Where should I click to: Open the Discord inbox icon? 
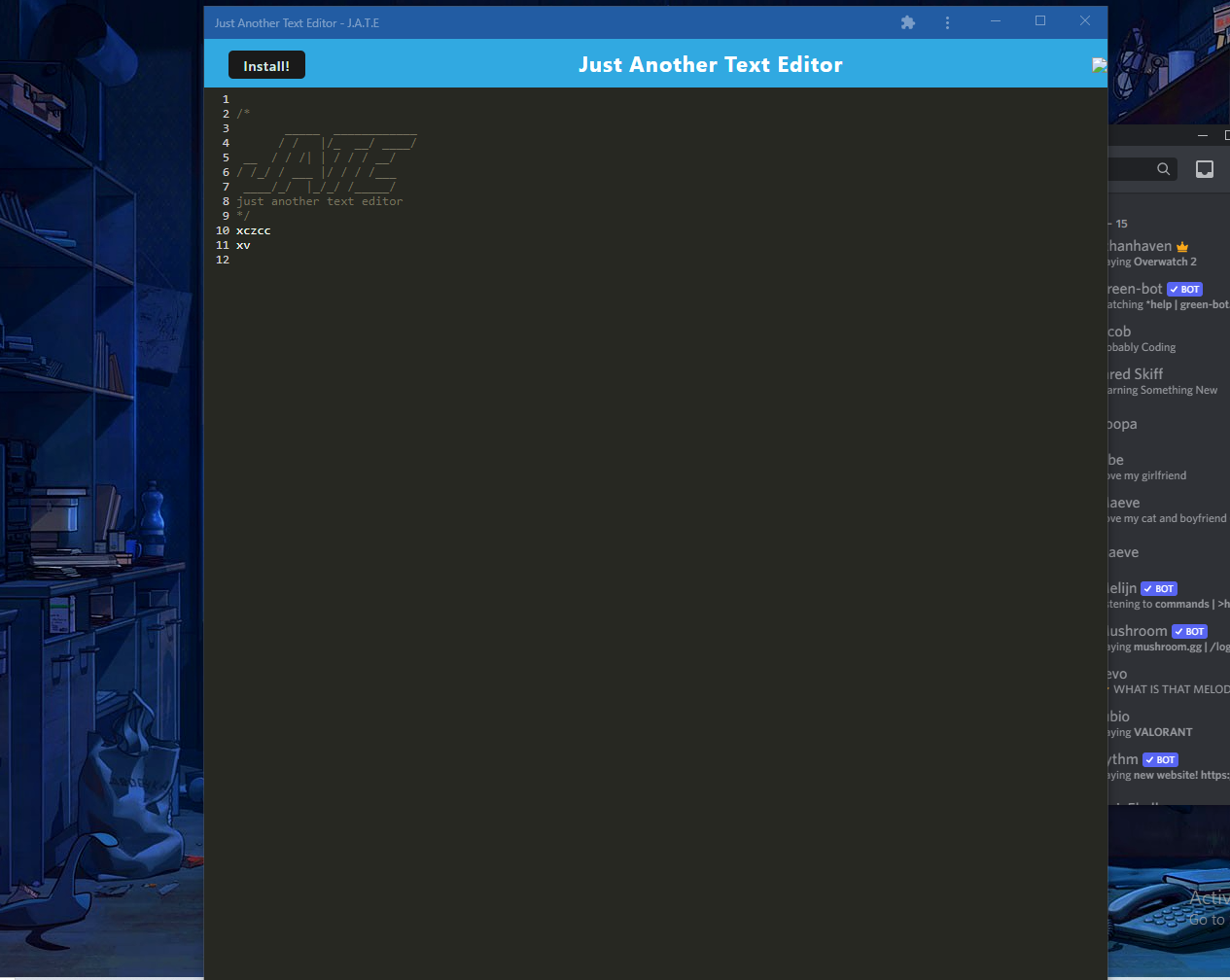[x=1204, y=168]
